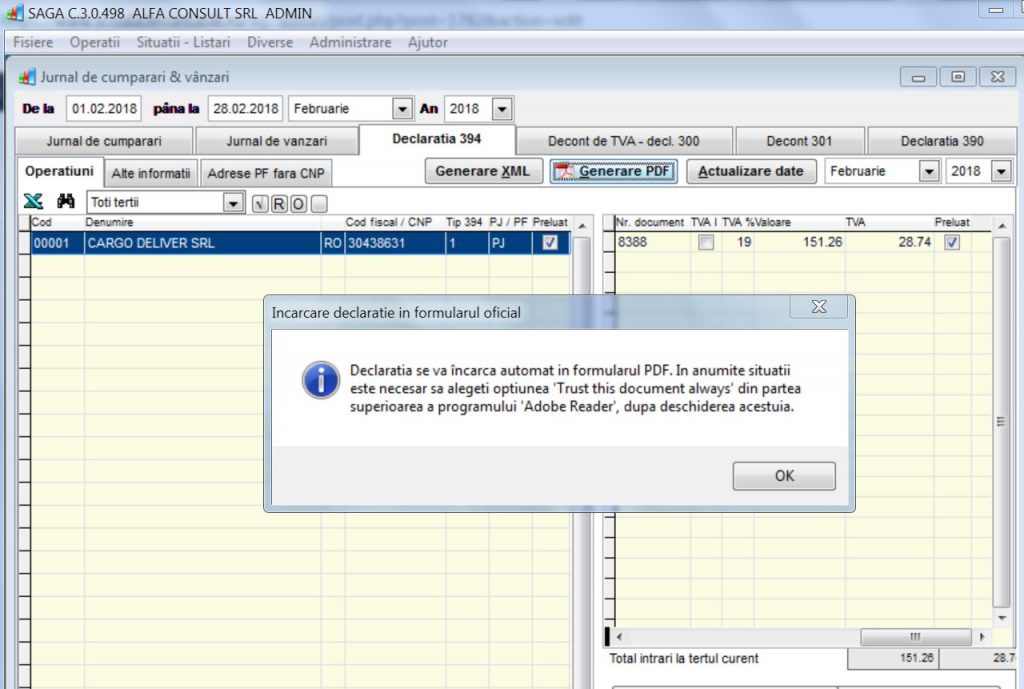The width and height of the screenshot is (1024, 689).
Task: Open the Situatii - Listari menu
Action: click(183, 42)
